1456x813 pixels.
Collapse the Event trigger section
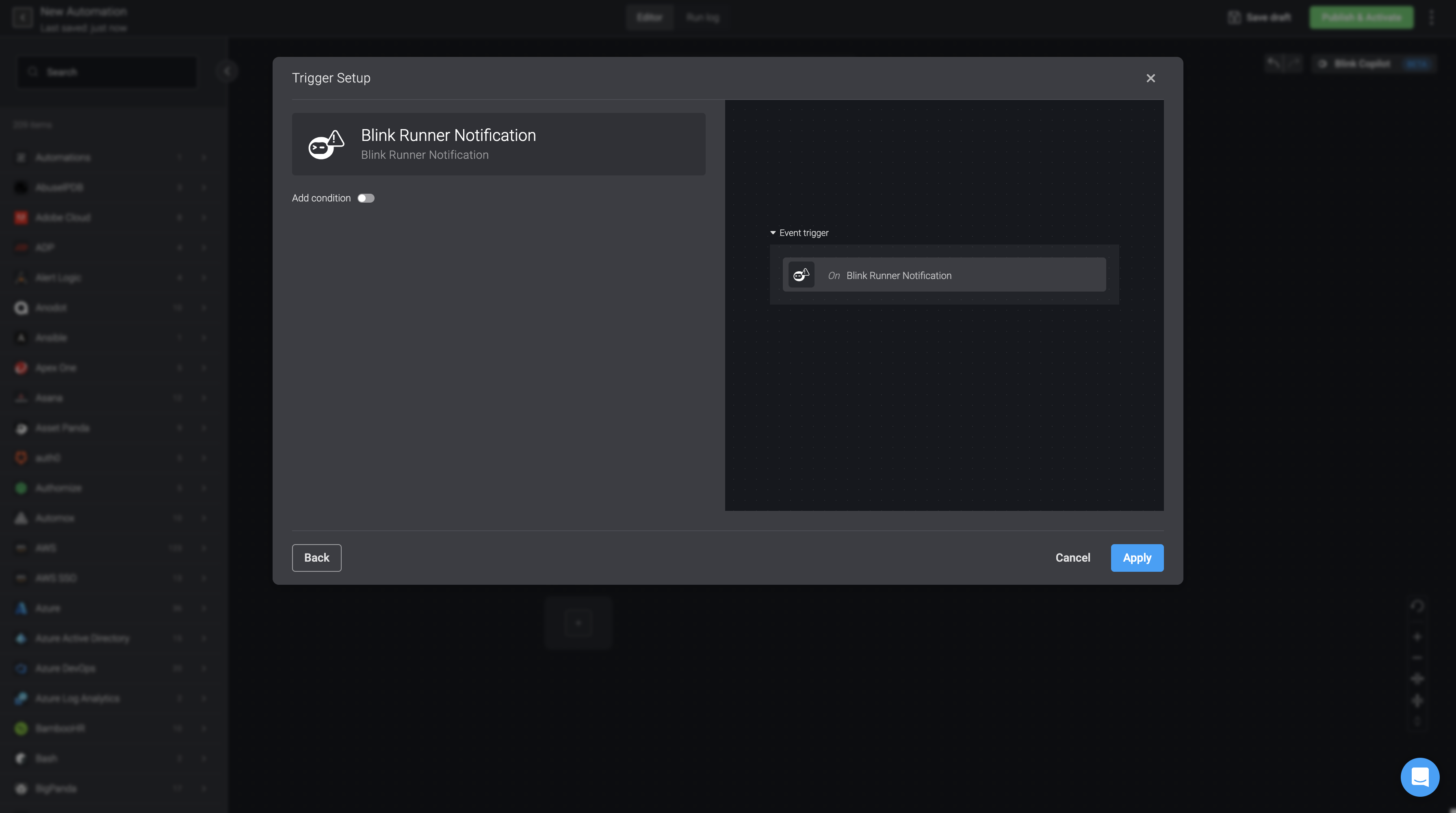[773, 233]
